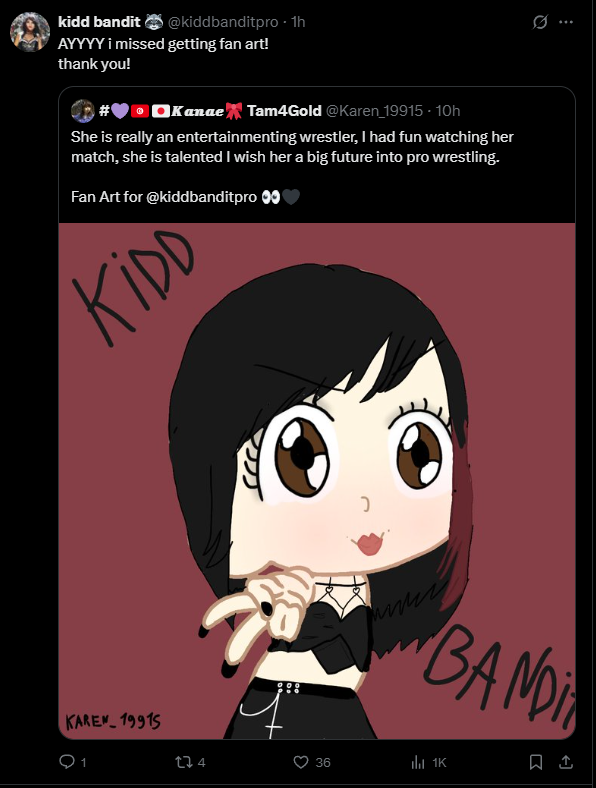Click the @kiddbanditpro mention in quoted text
The image size is (596, 788).
202,196
